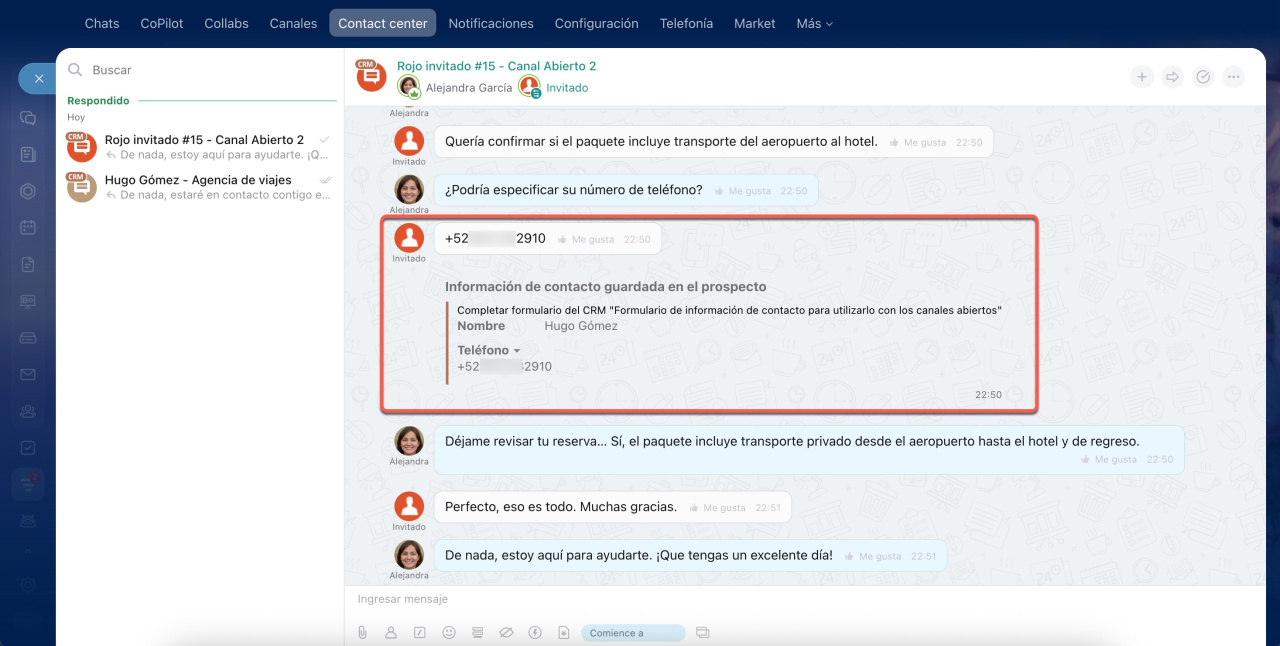The height and width of the screenshot is (646, 1280).
Task: Open the Más dropdown menu
Action: [x=814, y=23]
